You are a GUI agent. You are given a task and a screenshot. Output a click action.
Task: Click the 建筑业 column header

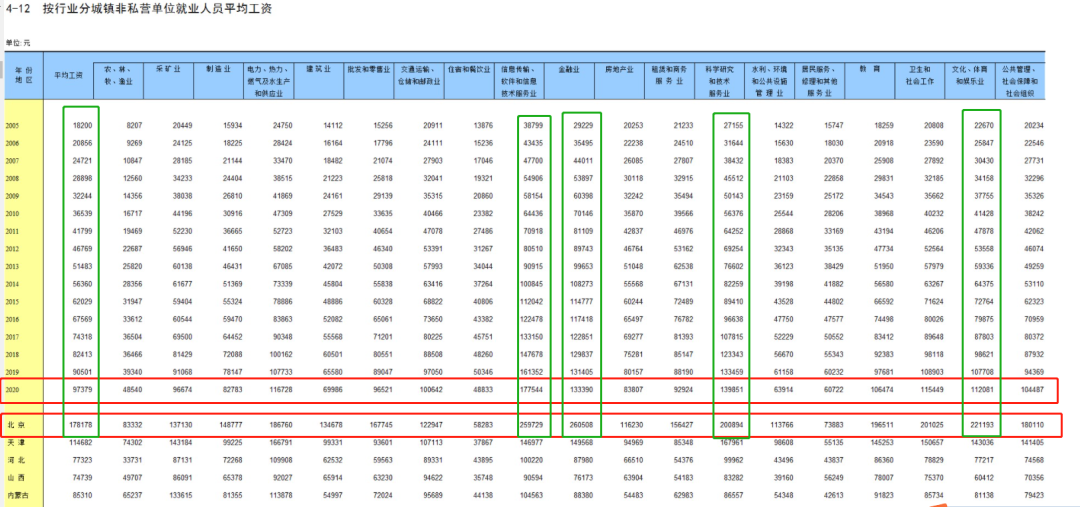[318, 70]
